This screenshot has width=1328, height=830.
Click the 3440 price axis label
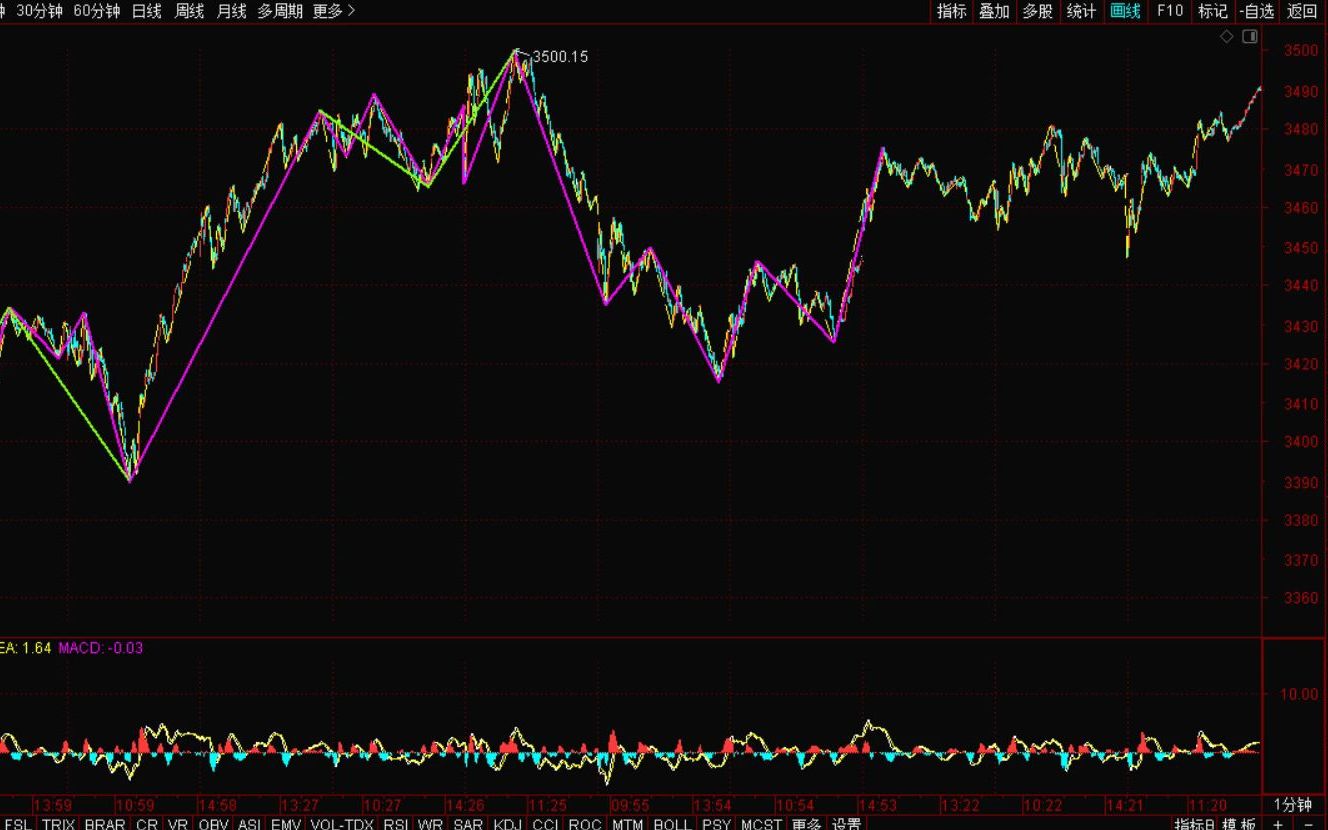point(1301,287)
